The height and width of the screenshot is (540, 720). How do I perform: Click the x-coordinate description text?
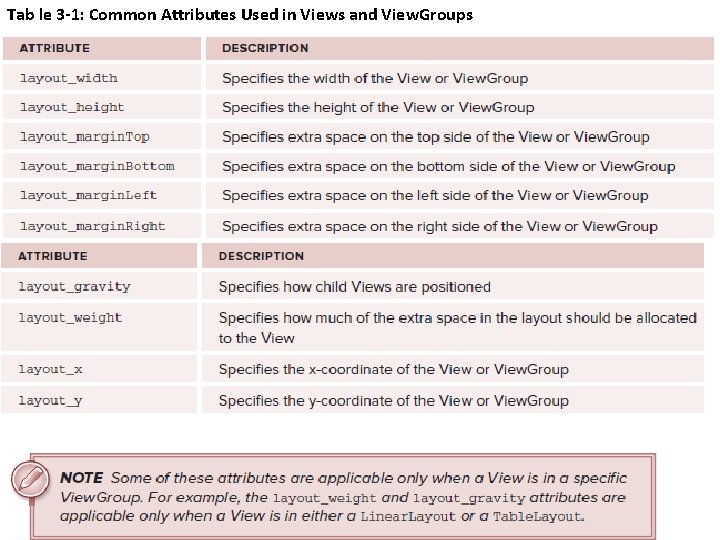click(x=393, y=369)
